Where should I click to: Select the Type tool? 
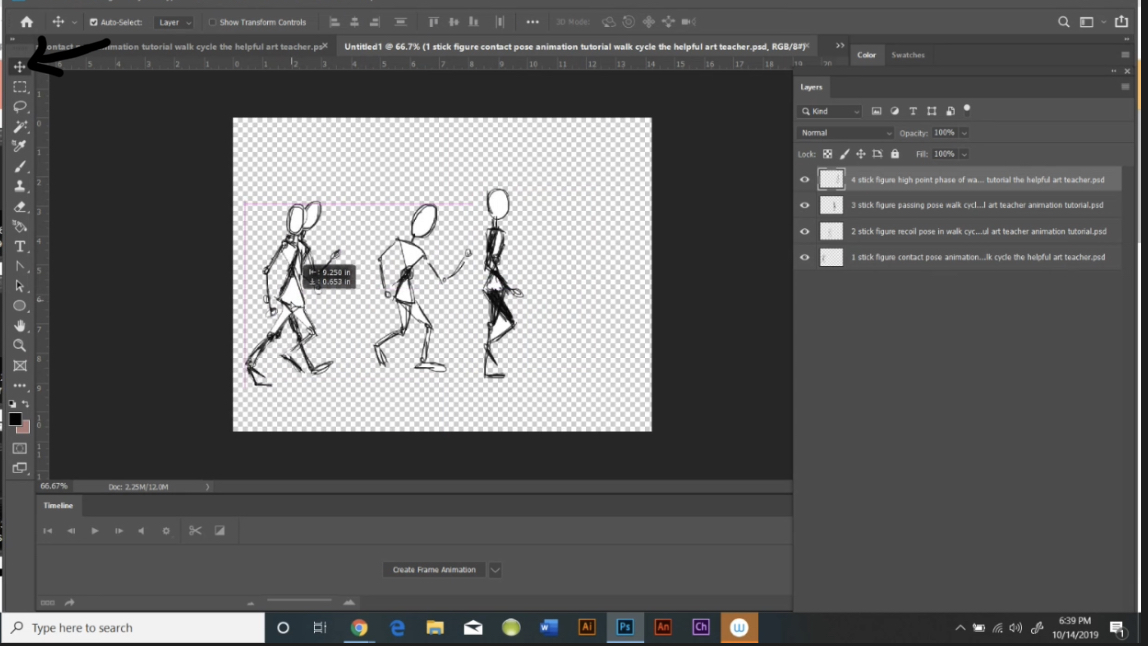click(20, 247)
